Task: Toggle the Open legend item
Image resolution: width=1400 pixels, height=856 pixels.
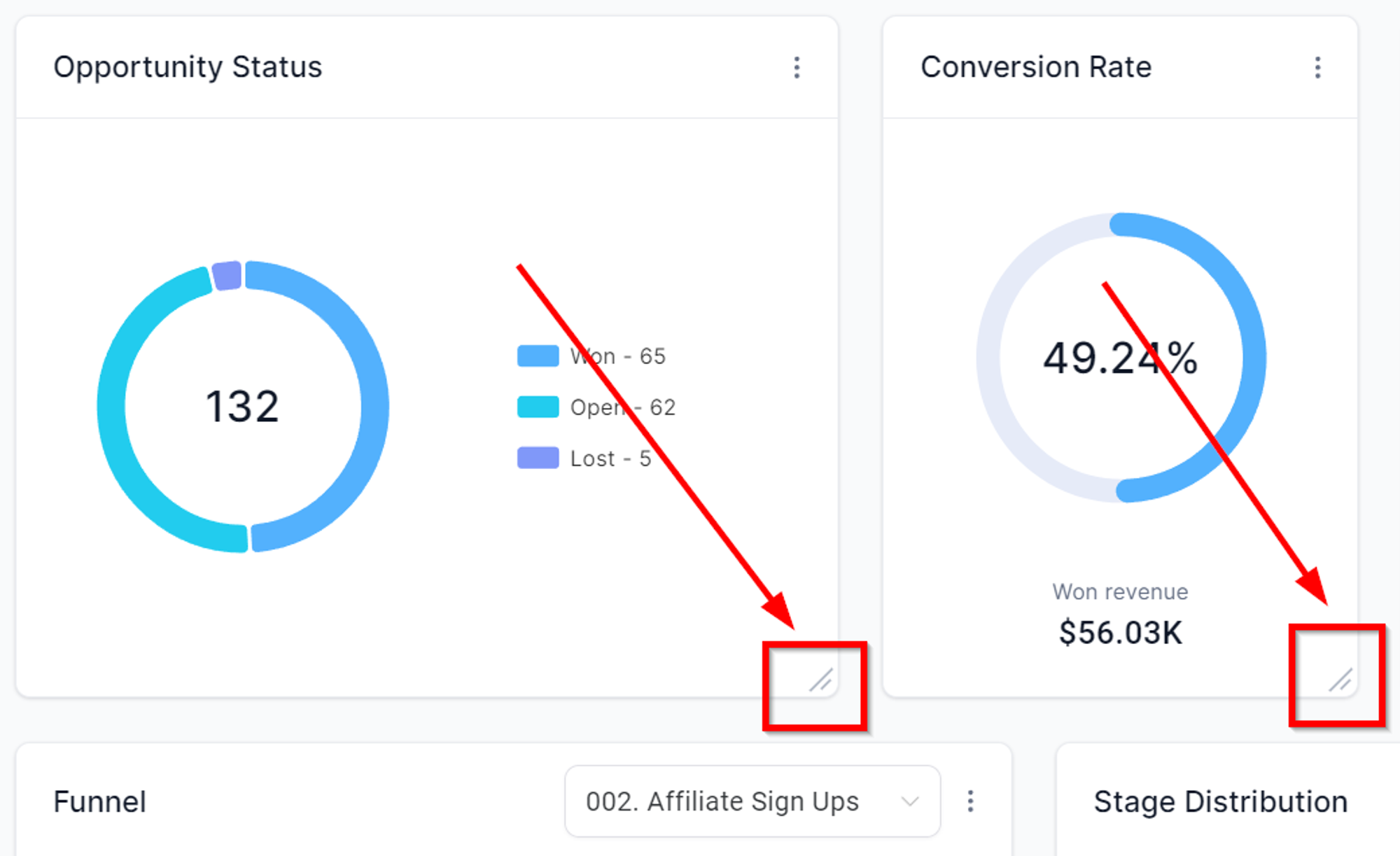Action: pyautogui.click(x=596, y=407)
